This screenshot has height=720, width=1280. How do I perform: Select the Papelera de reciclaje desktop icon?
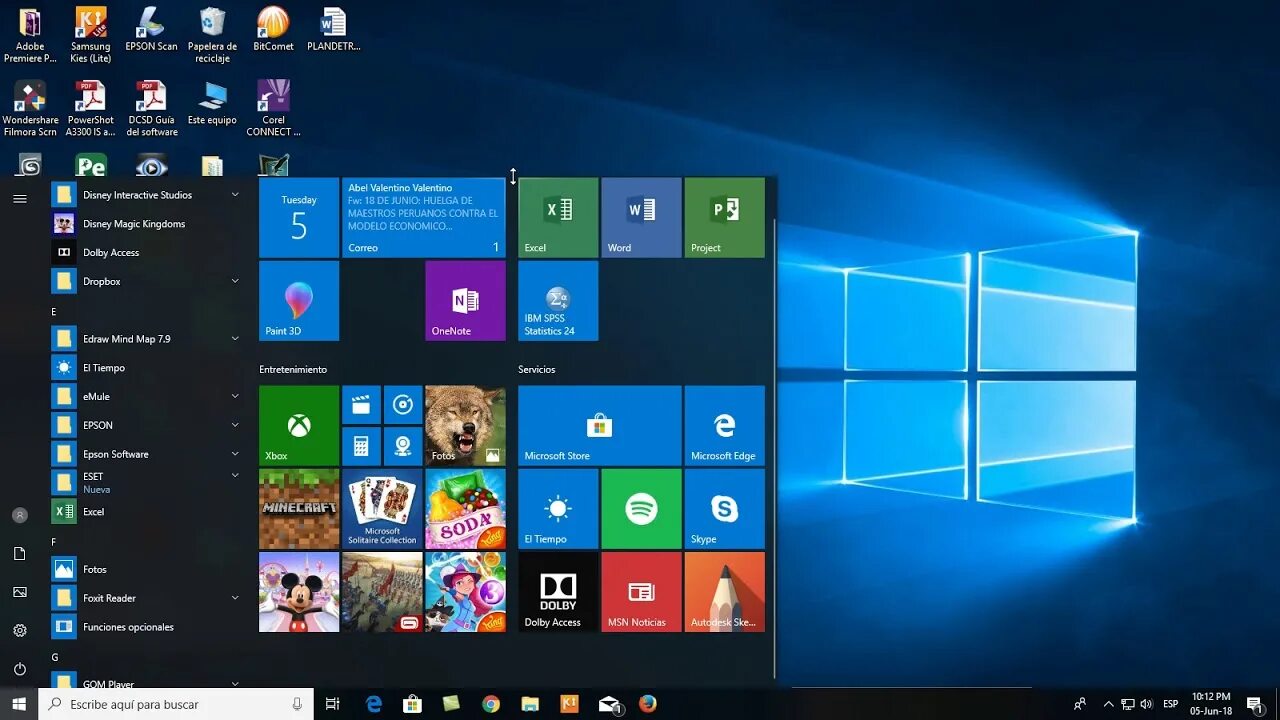(212, 35)
